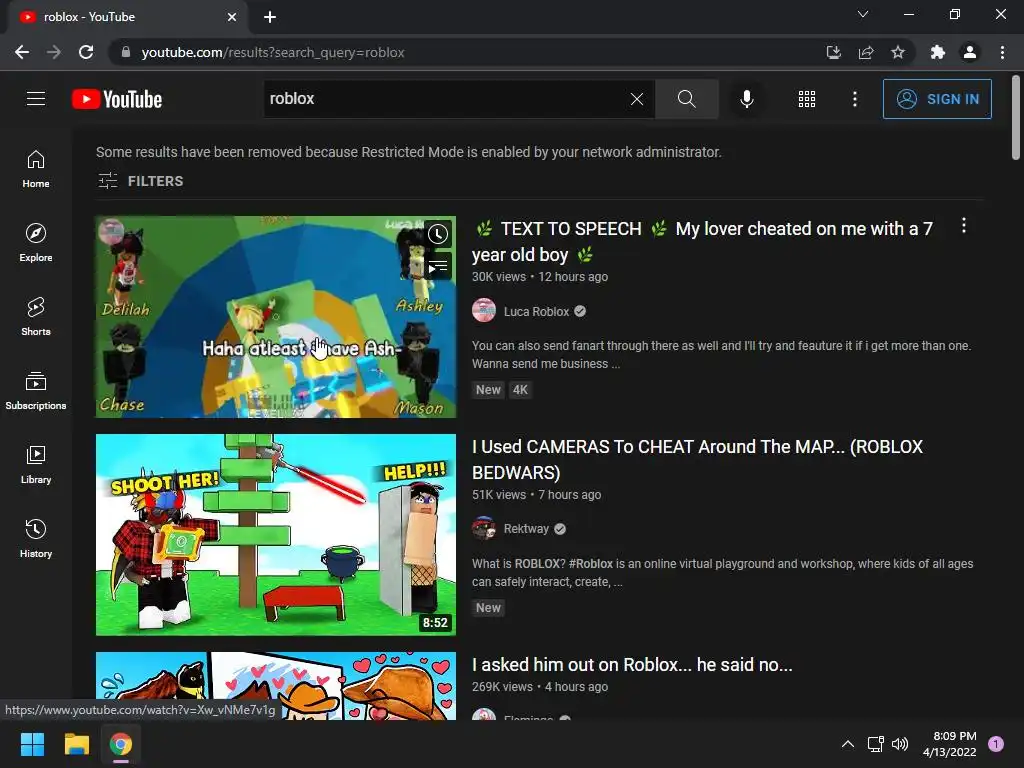Add TEXT TO SPEECH video to queue
Screen dimensions: 1024x768
tap(438, 266)
